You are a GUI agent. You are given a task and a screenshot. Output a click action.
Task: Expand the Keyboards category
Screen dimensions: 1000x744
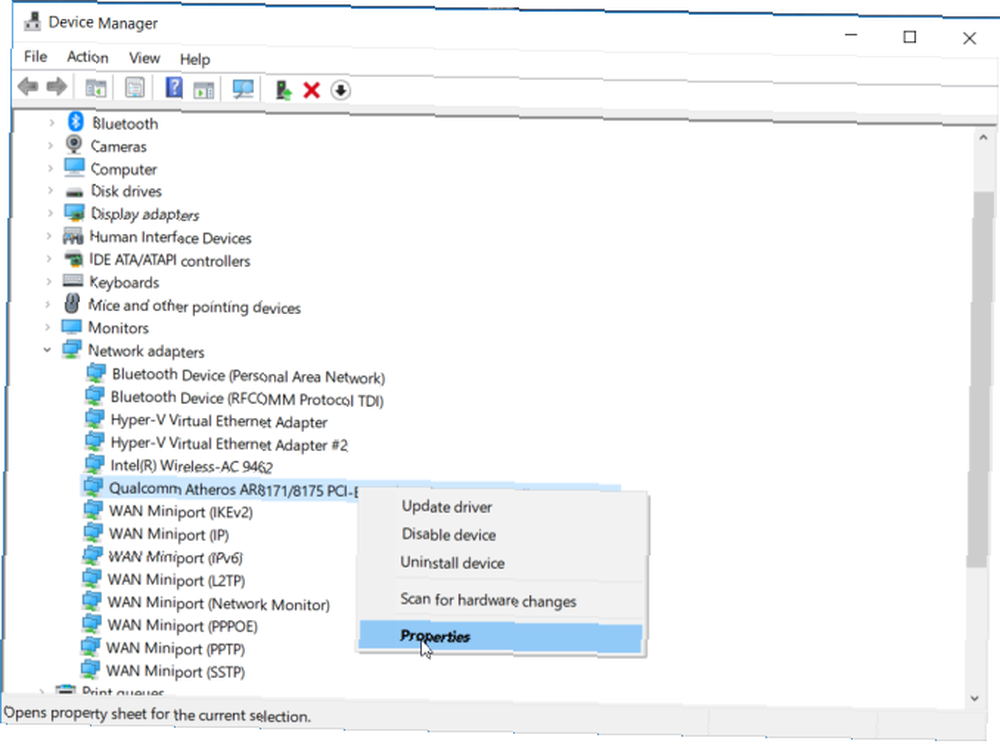pos(48,281)
